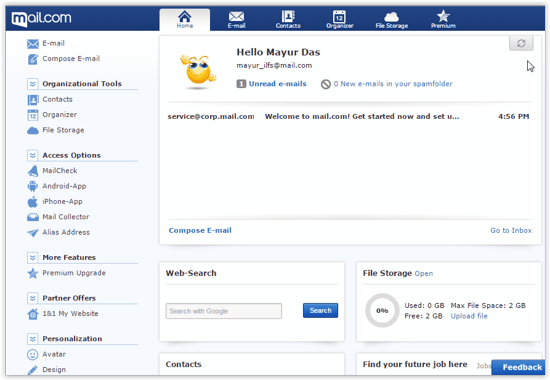
Task: Open File Storage text link in sidebar
Action: 63,130
